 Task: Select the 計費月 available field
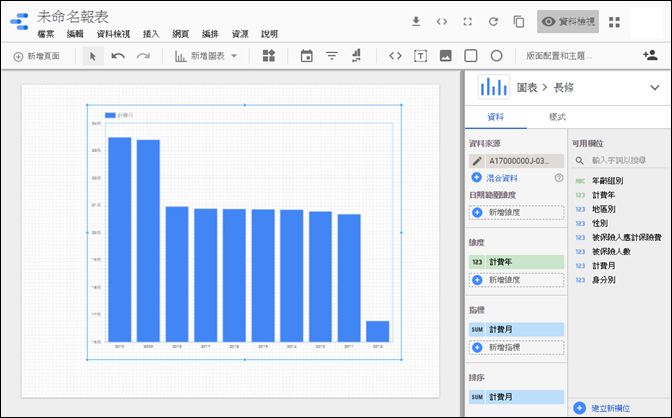[x=603, y=266]
